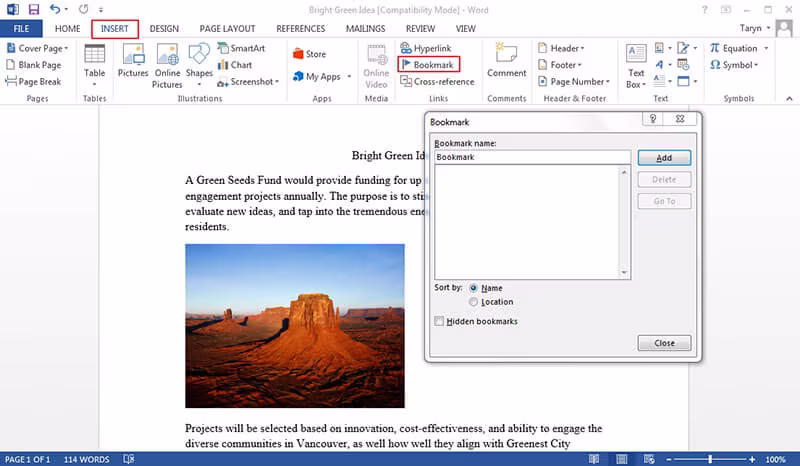This screenshot has height=466, width=800.
Task: Click the Bookmark ribbon command
Action: (x=429, y=64)
